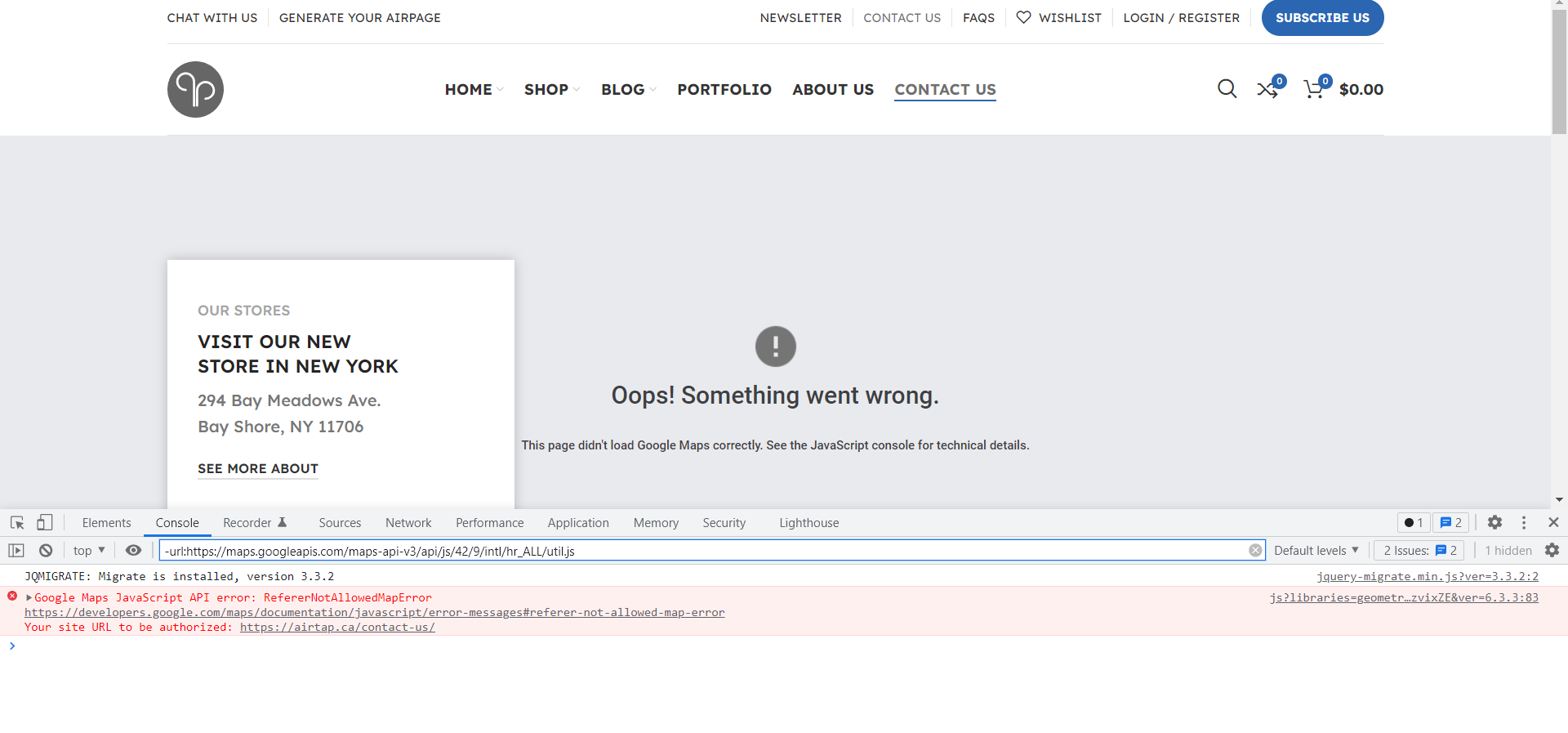Open the compare products shuffle icon
This screenshot has height=733, width=1568.
coord(1267,89)
